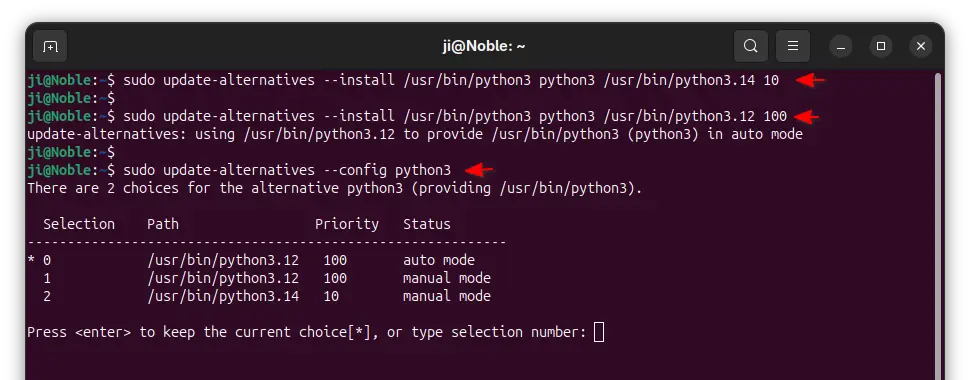
Task: Open the hamburger main menu
Action: point(792,46)
